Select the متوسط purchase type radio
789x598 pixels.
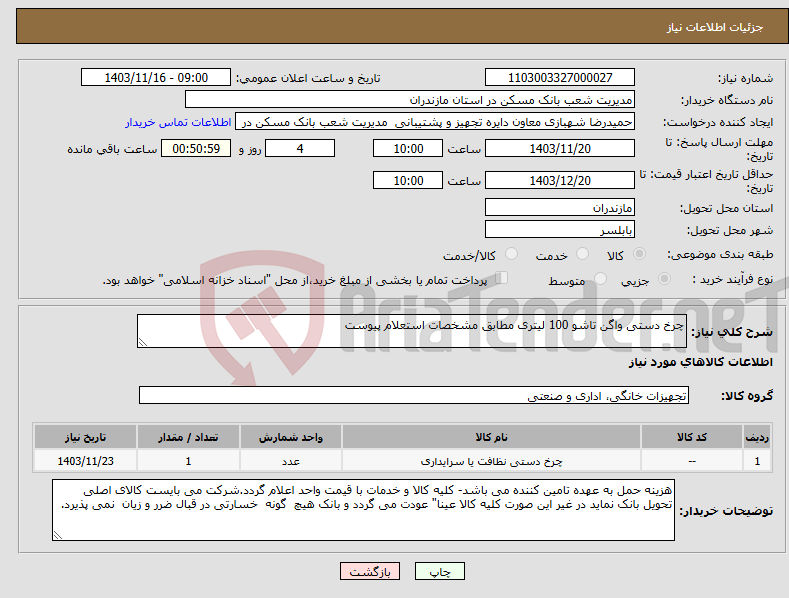click(600, 278)
